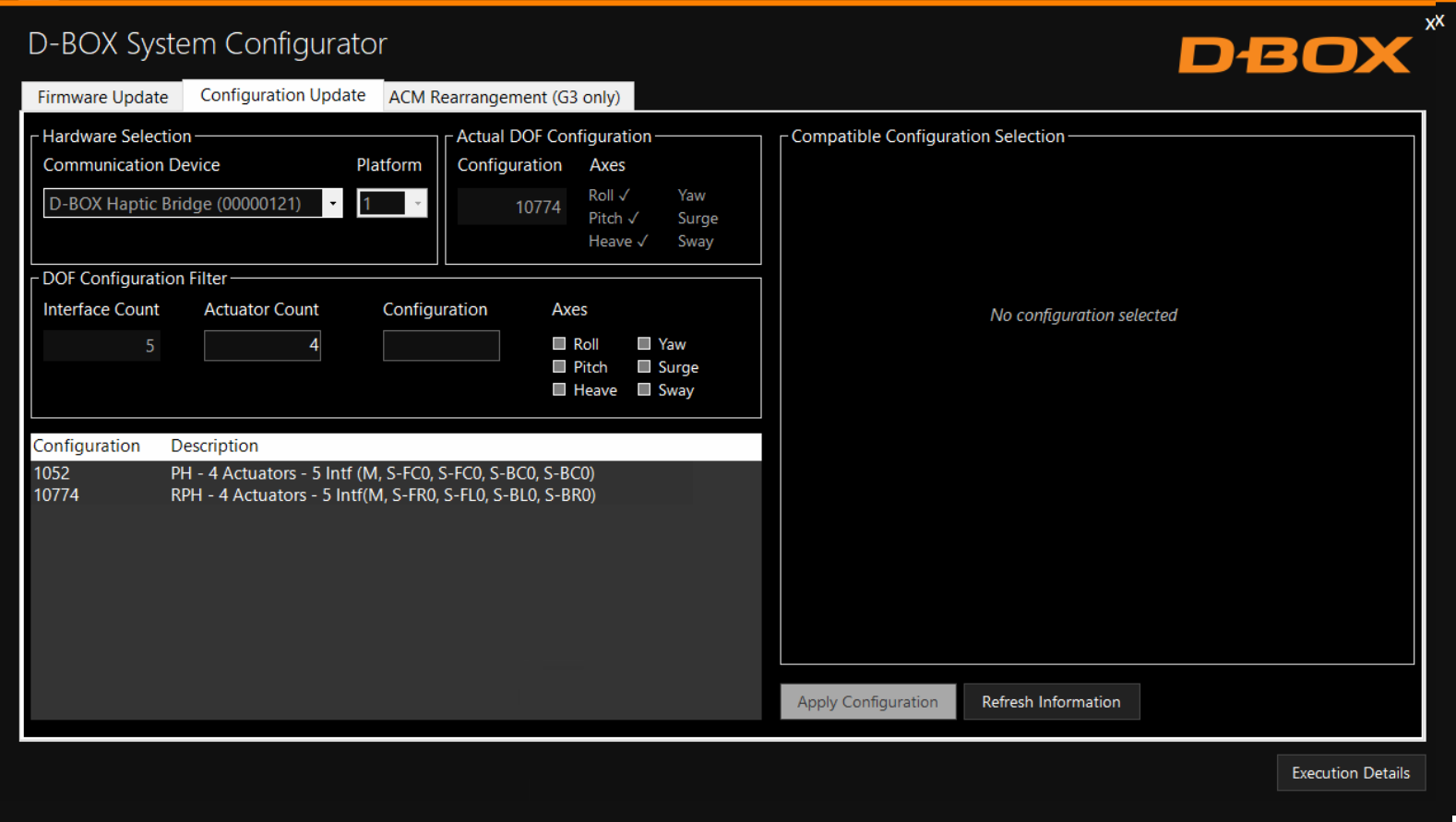The height and width of the screenshot is (822, 1456).
Task: Select configuration 10774 row
Action: coord(396,495)
